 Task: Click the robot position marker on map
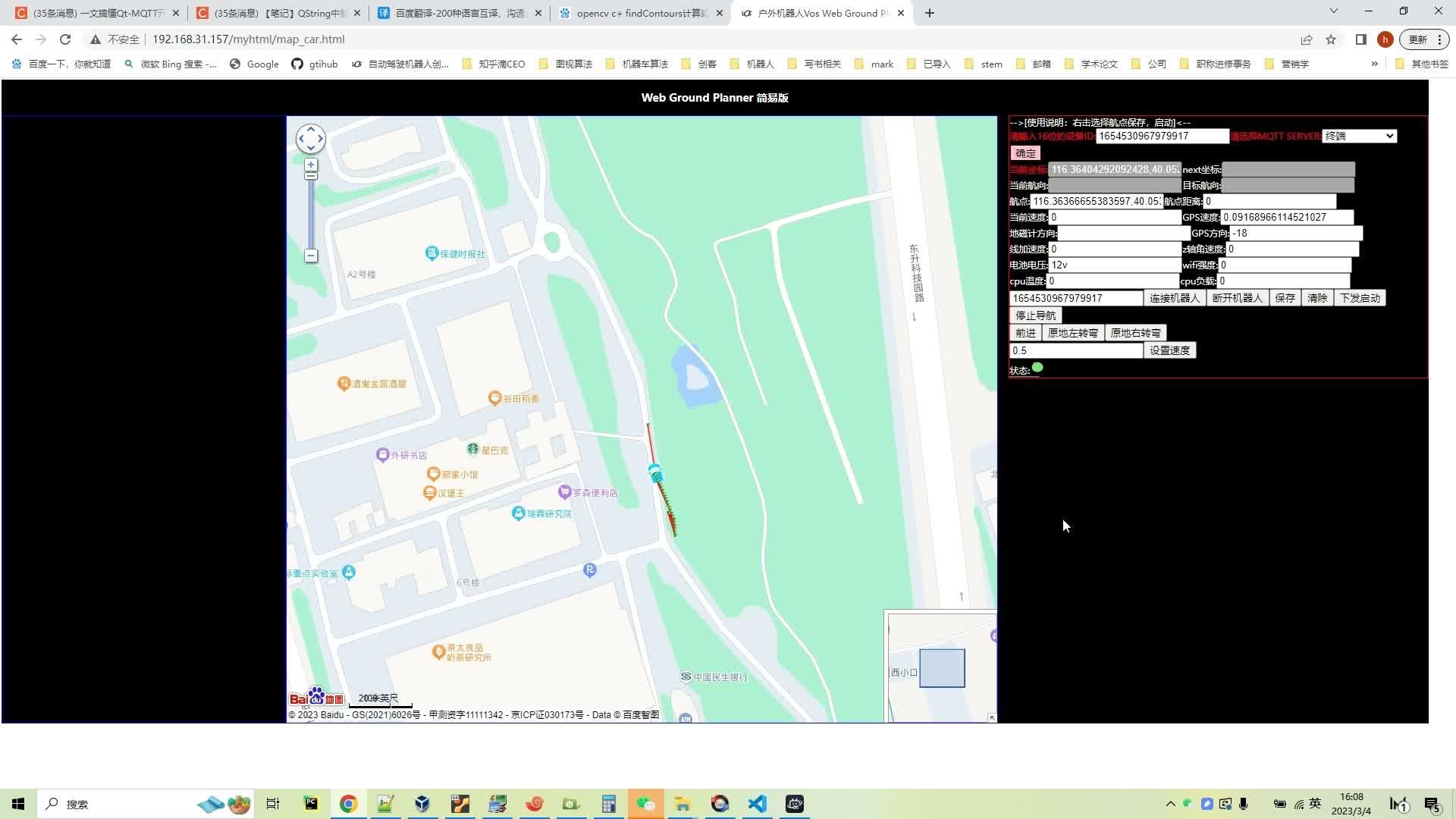click(x=656, y=474)
